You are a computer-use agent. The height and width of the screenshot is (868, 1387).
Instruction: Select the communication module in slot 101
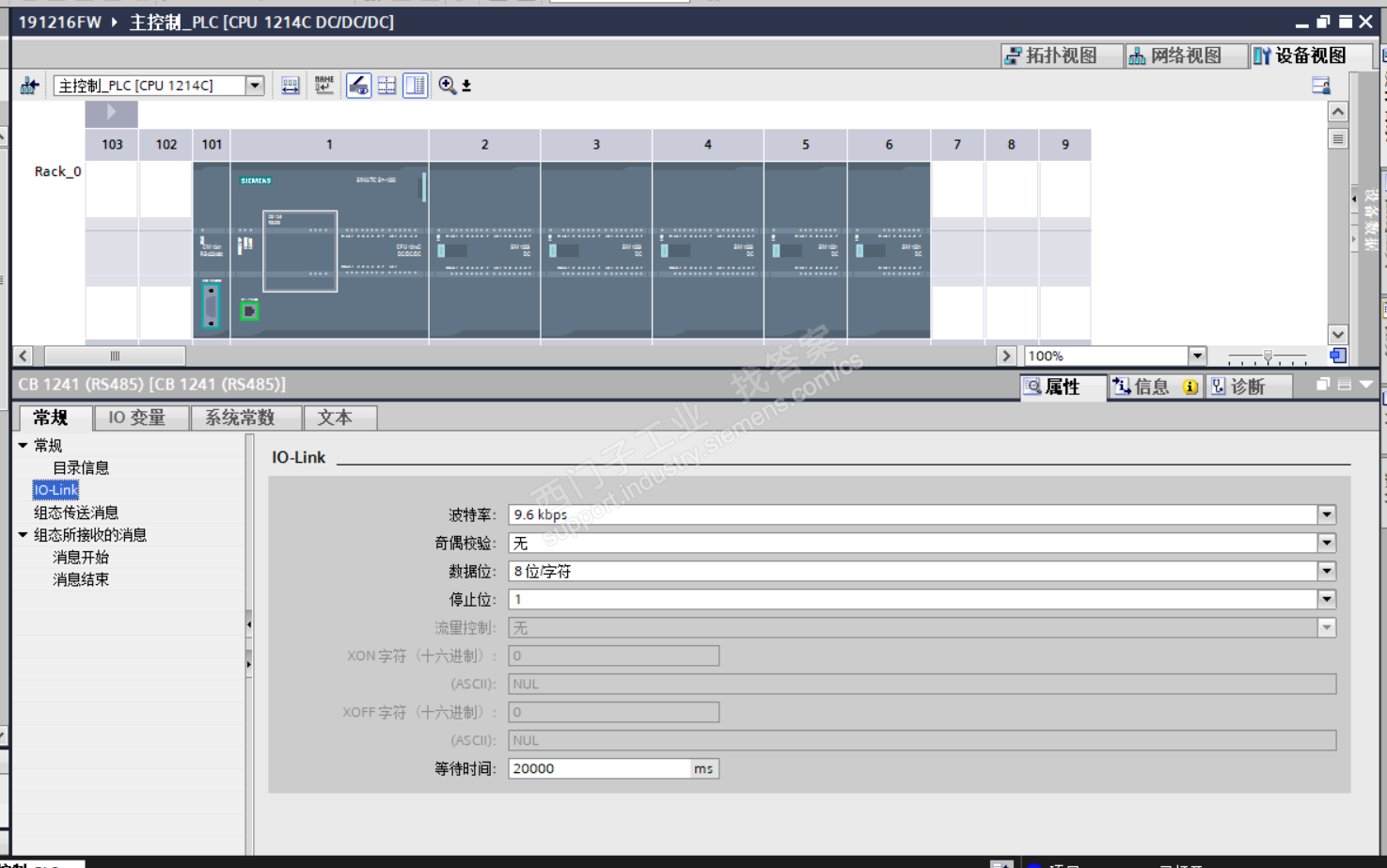click(x=212, y=250)
